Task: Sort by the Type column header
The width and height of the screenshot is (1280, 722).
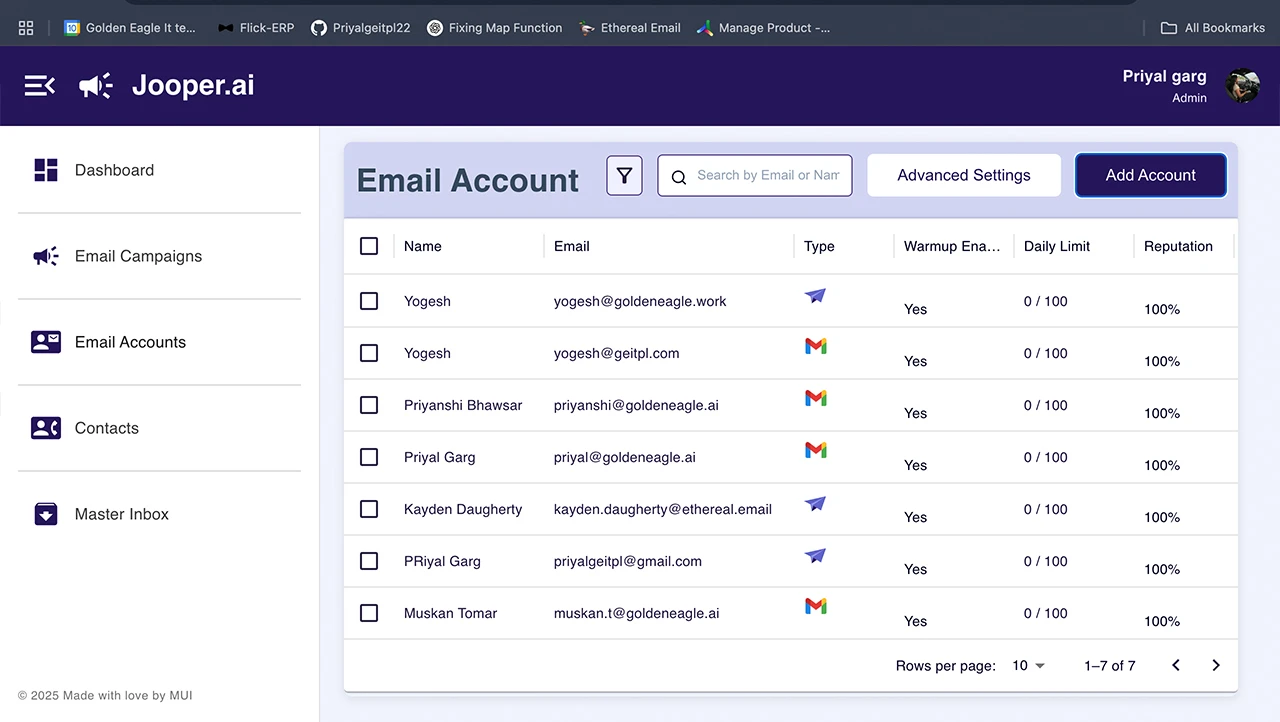Action: [819, 246]
